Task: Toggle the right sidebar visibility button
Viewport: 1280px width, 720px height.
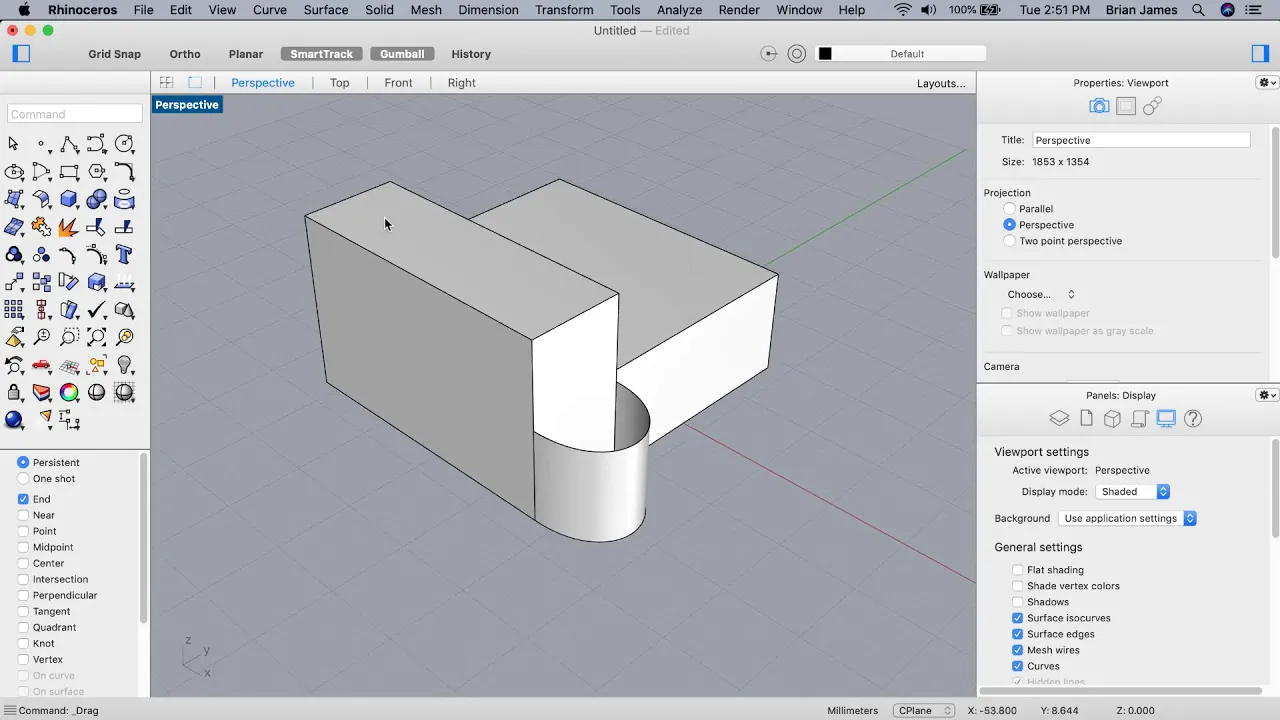Action: coord(1260,54)
